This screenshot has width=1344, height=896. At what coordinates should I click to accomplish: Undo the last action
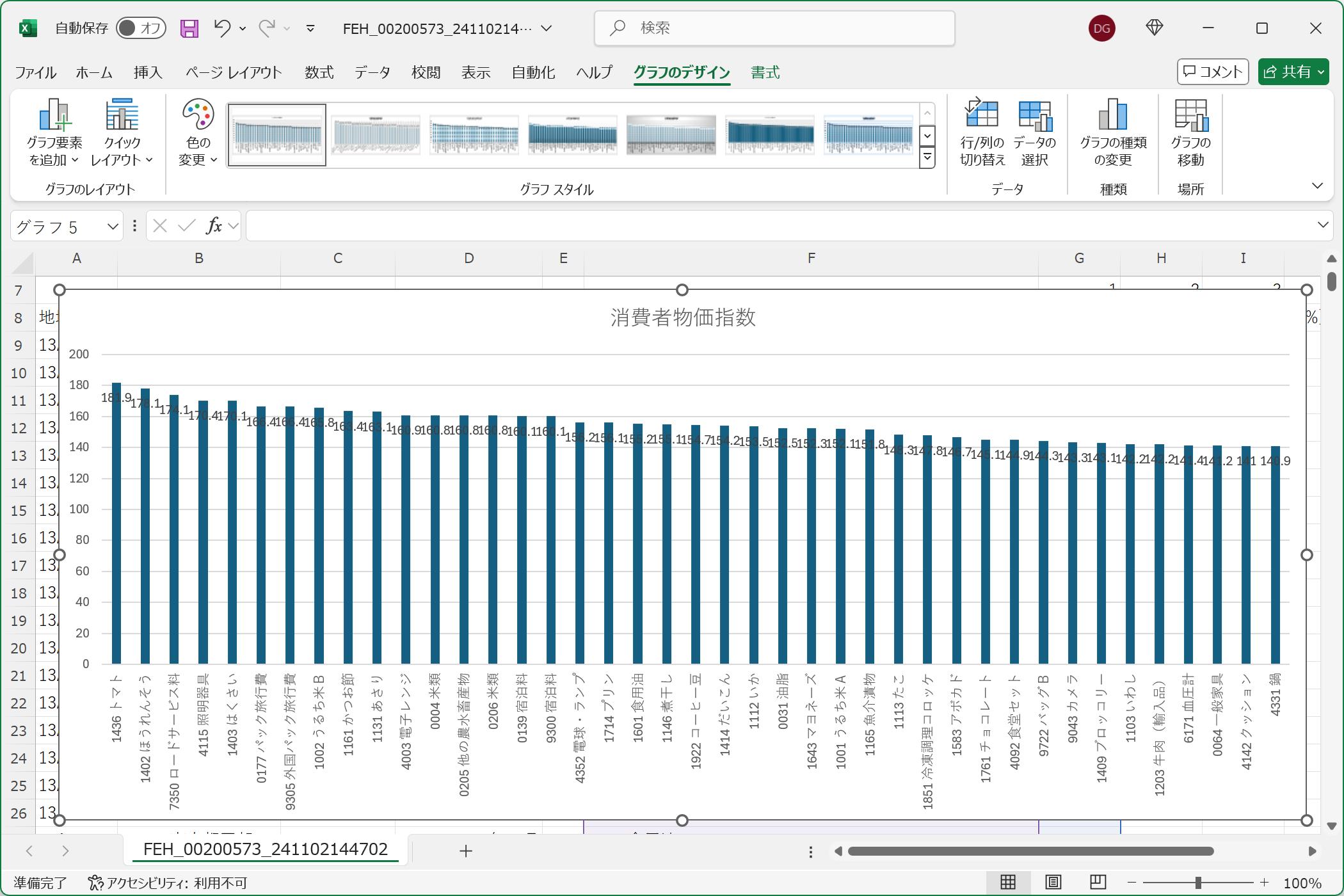tap(222, 28)
